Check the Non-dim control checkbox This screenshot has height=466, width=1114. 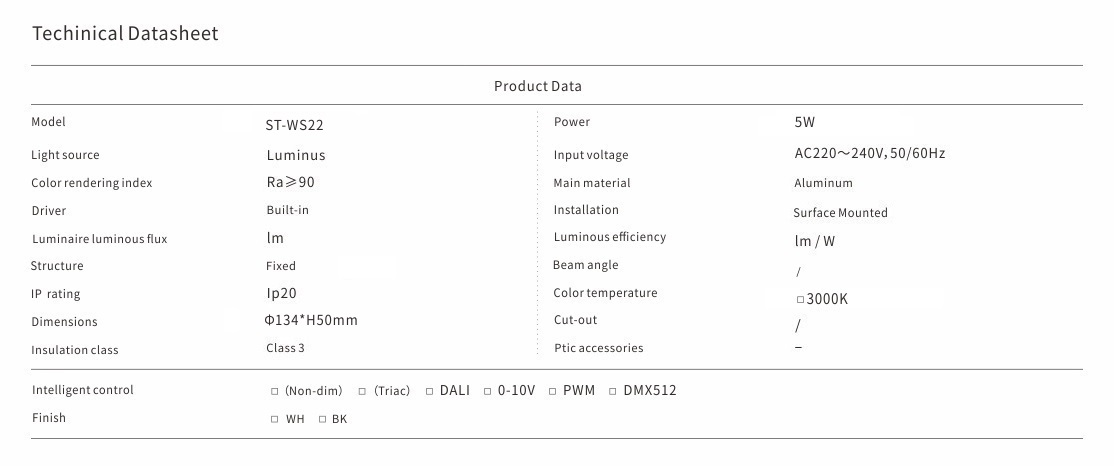pos(275,391)
